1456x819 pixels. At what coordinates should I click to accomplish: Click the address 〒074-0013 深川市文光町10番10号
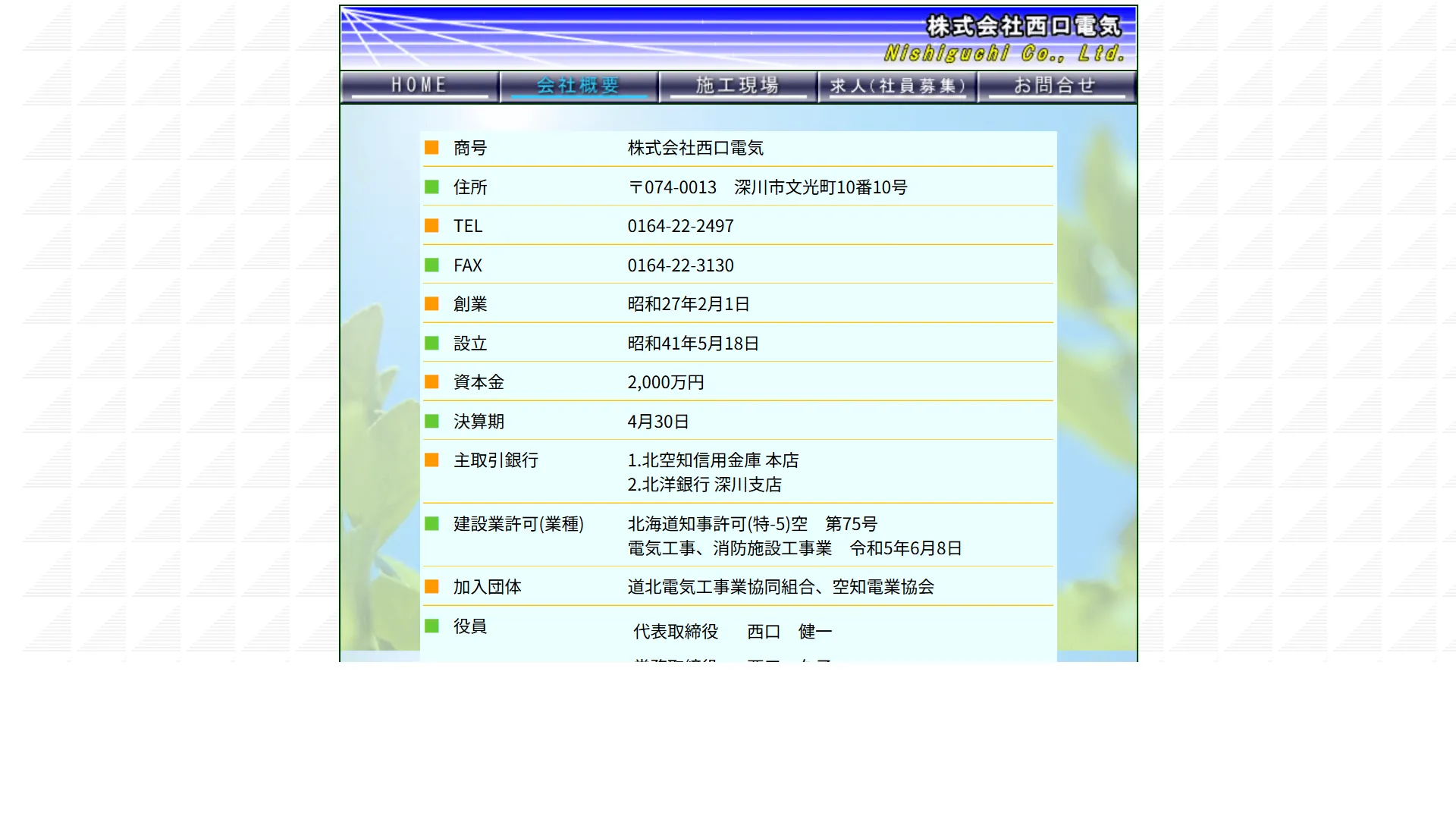tap(767, 187)
